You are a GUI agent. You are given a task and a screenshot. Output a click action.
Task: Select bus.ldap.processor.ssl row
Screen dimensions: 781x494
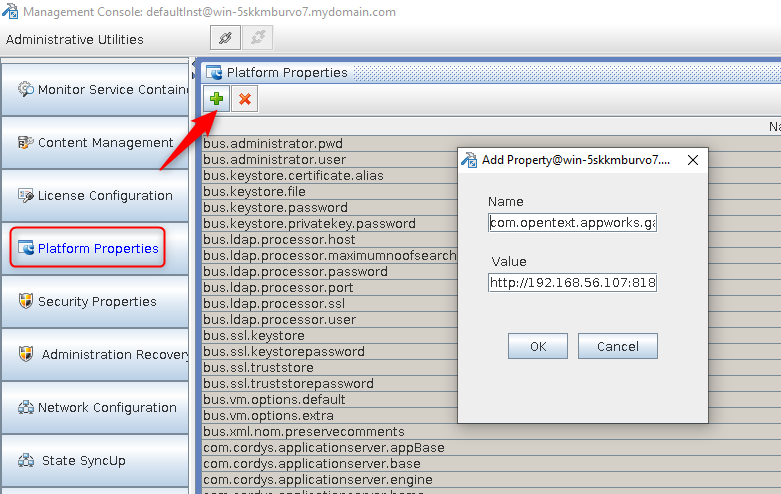pos(330,303)
